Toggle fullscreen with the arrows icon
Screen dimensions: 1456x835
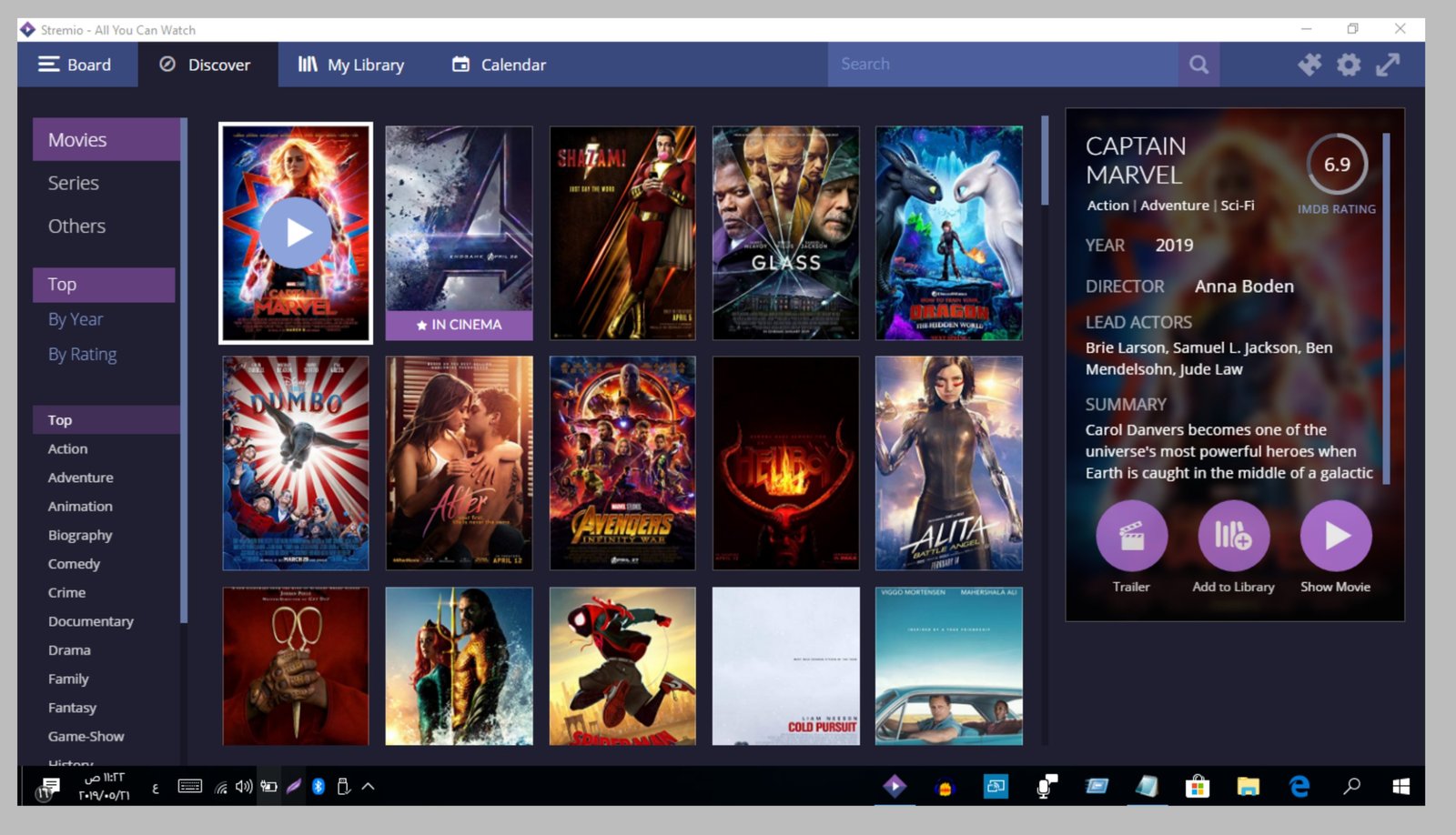pyautogui.click(x=1388, y=65)
